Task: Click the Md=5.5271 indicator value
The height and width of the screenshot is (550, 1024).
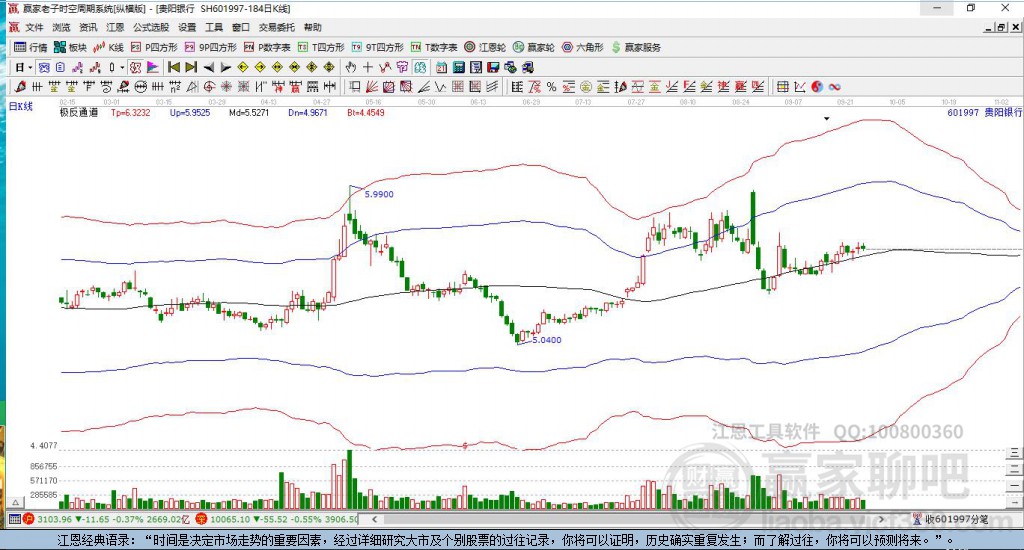Action: 249,112
